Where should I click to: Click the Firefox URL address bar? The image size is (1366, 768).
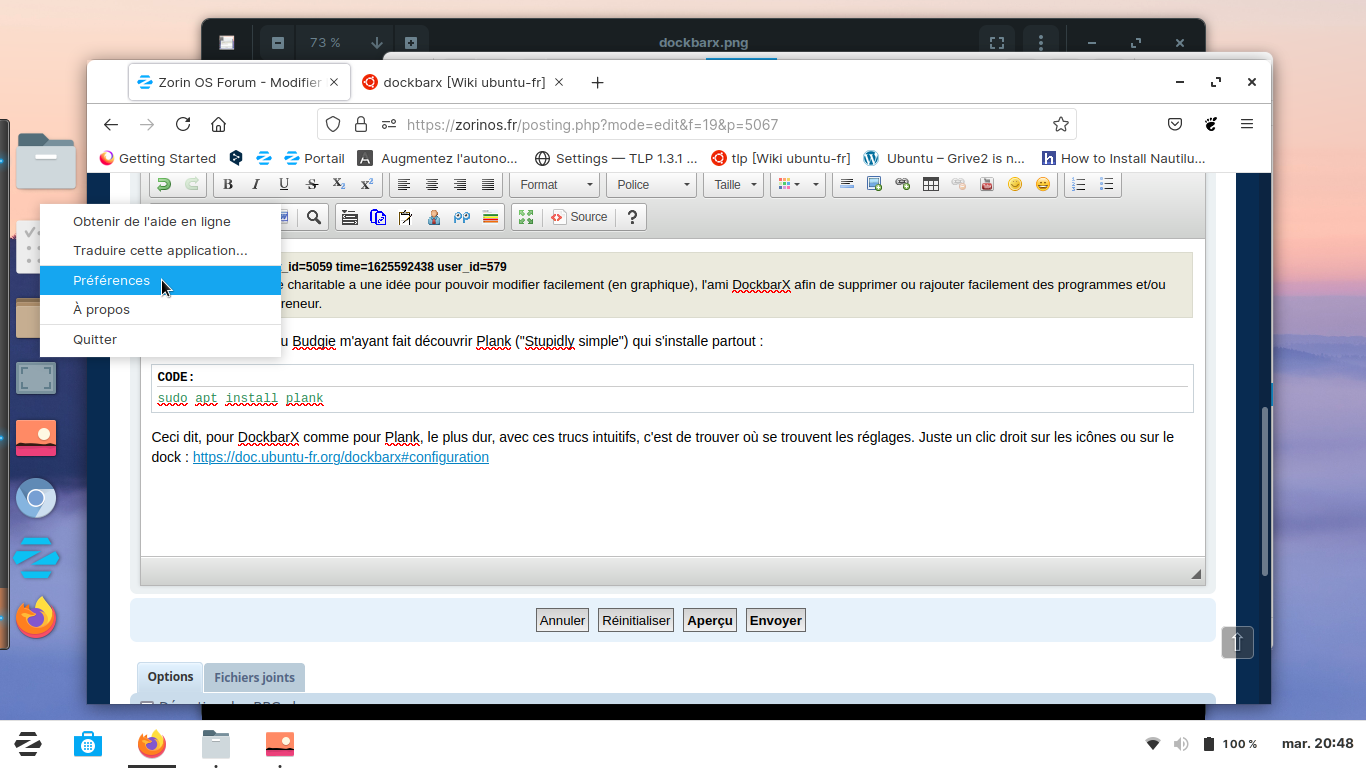pos(700,125)
